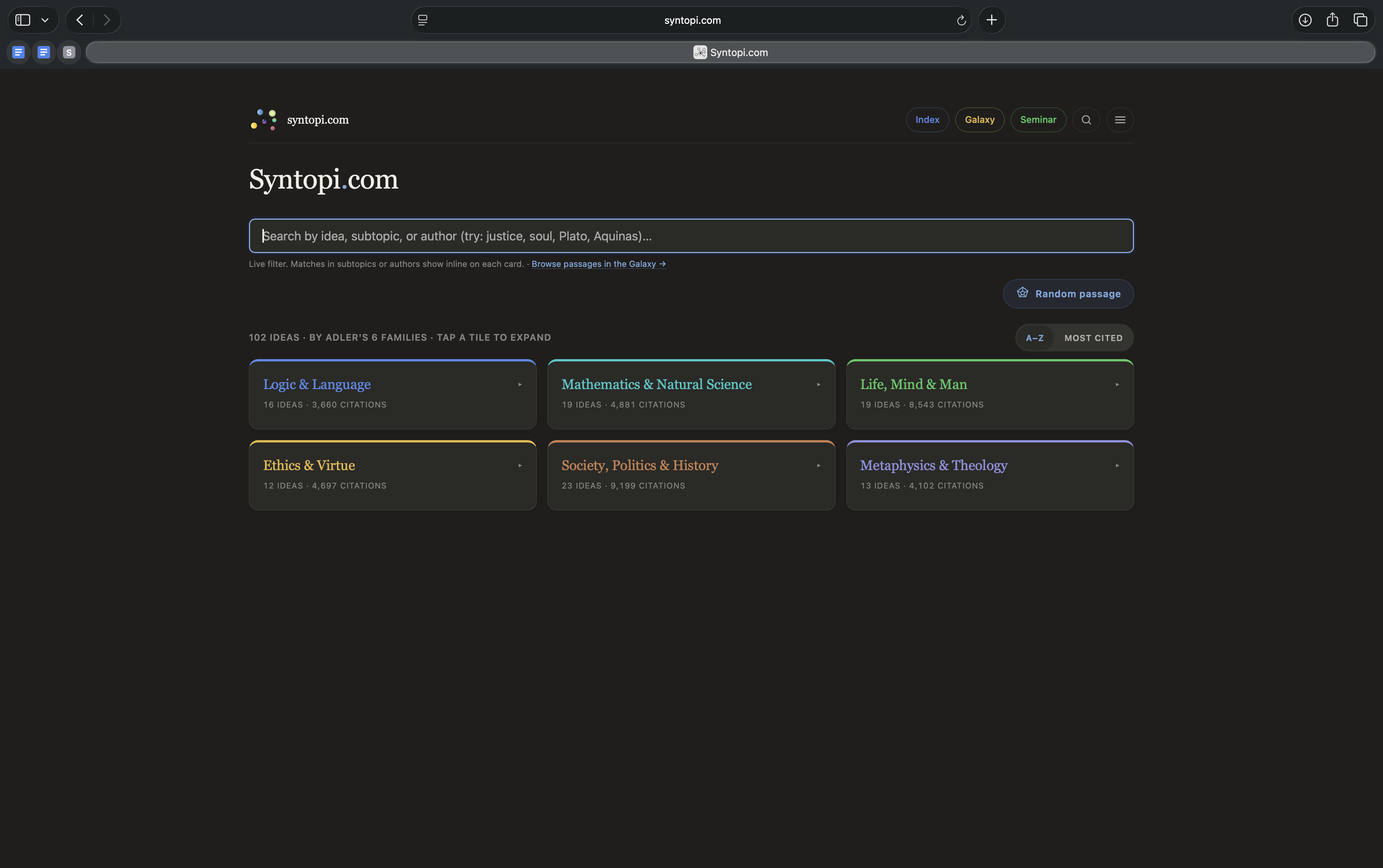Click the 13 Ideas · 4,102 Citations text
1383x868 pixels.
tap(922, 486)
